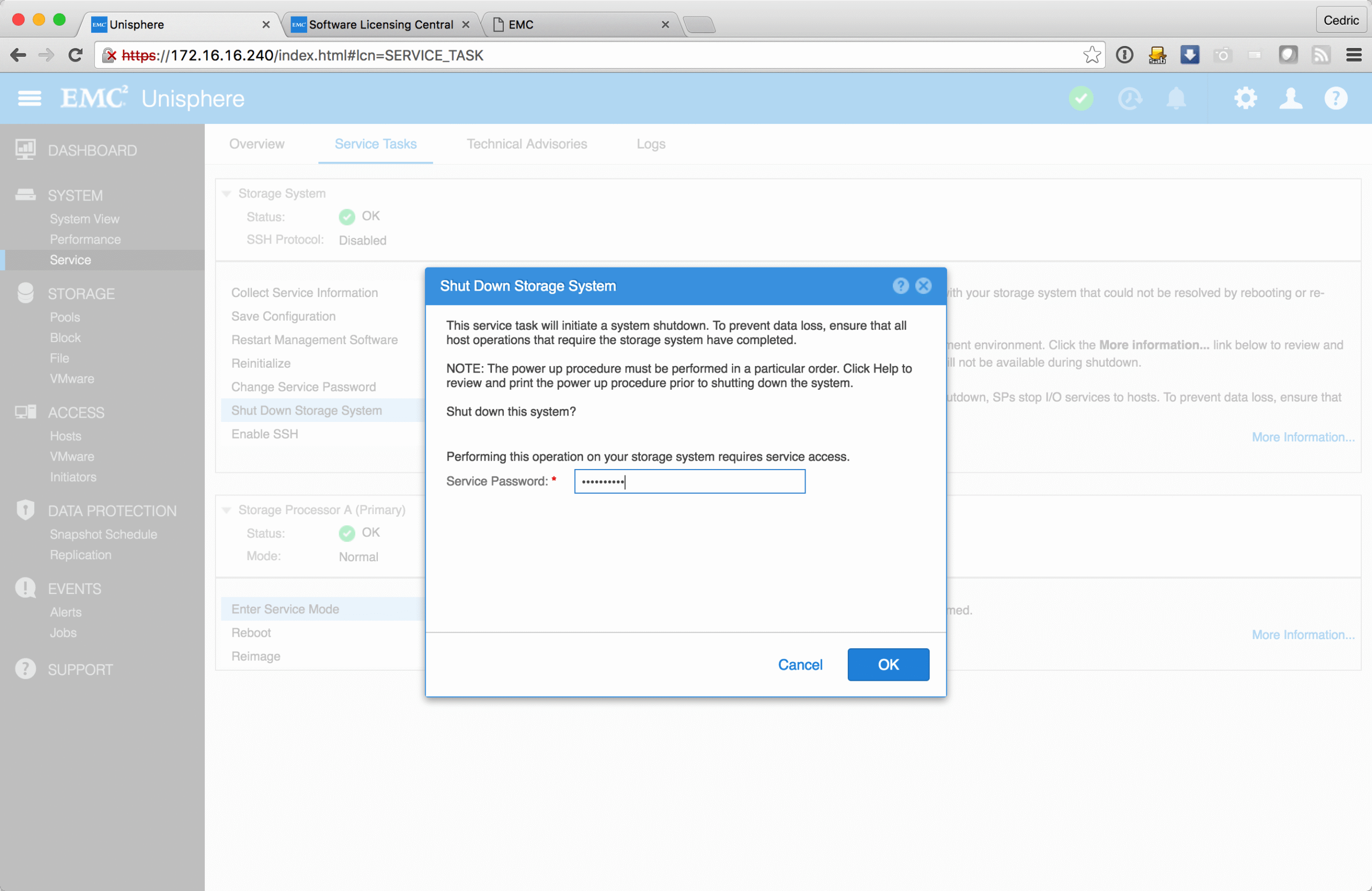1372x891 pixels.
Task: Click the green system health status icon
Action: (x=1080, y=99)
